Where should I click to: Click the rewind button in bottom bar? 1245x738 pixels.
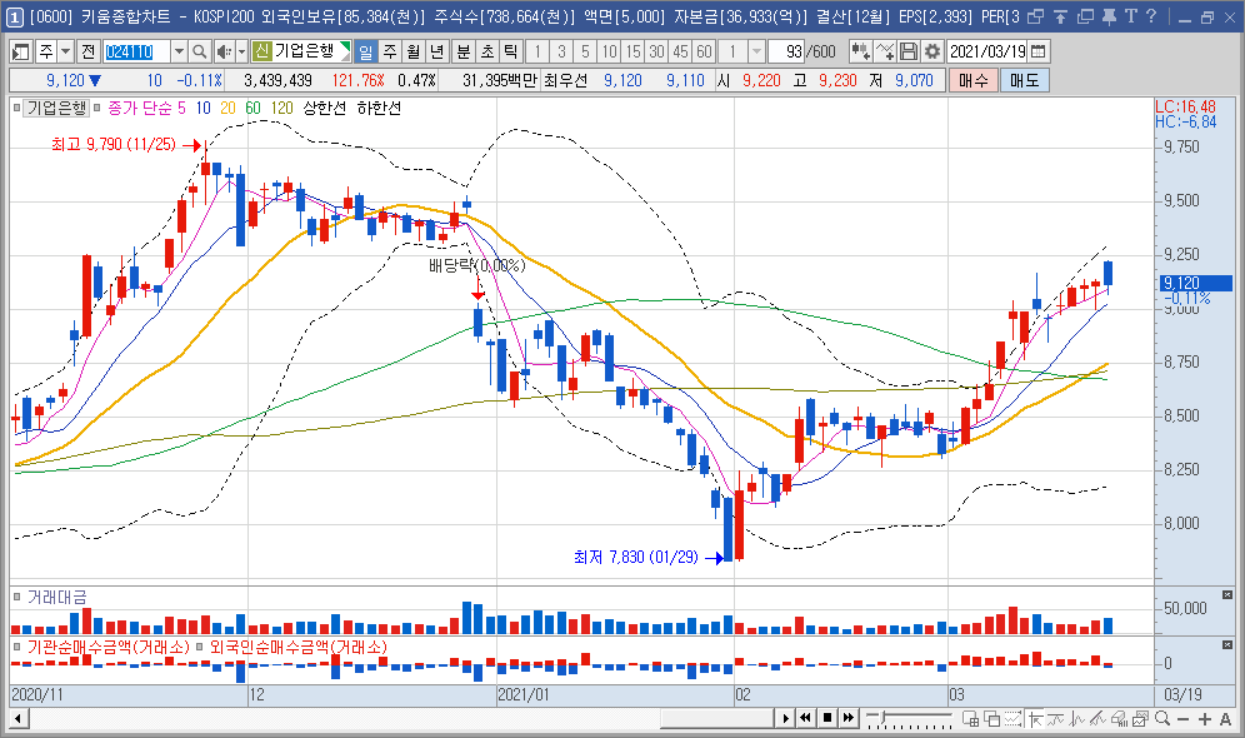point(806,718)
